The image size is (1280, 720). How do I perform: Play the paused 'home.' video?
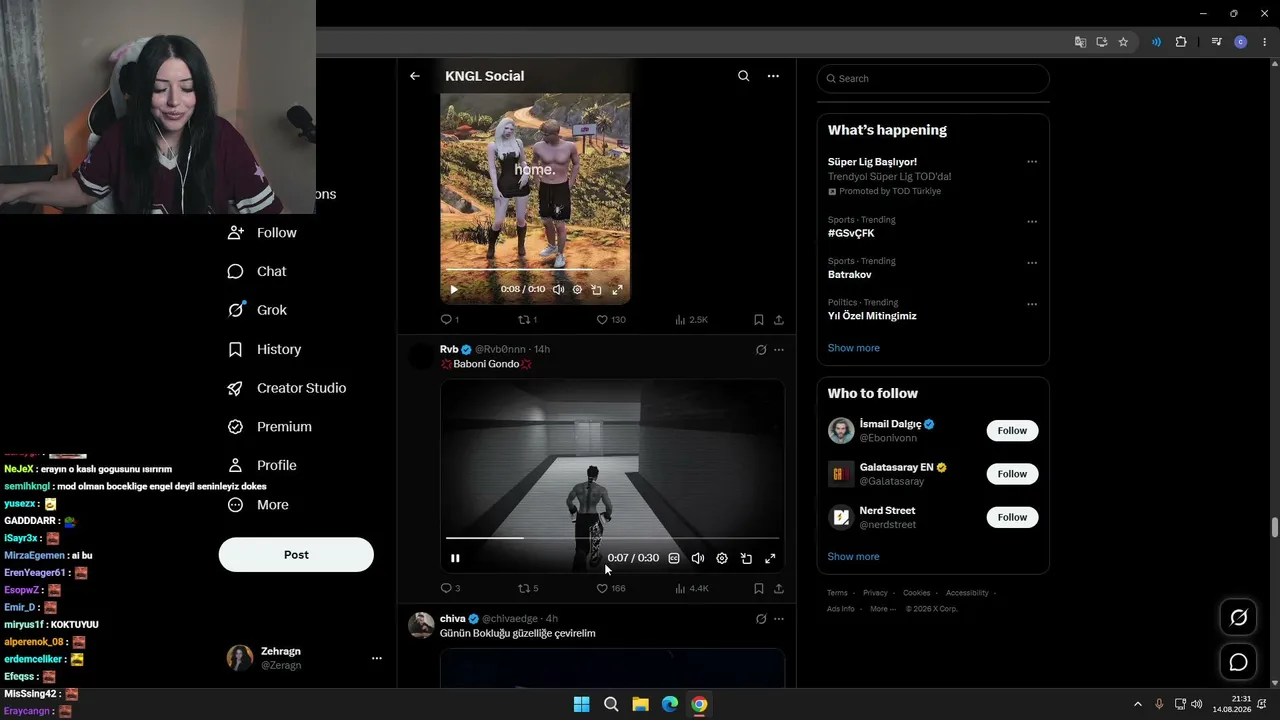(454, 290)
